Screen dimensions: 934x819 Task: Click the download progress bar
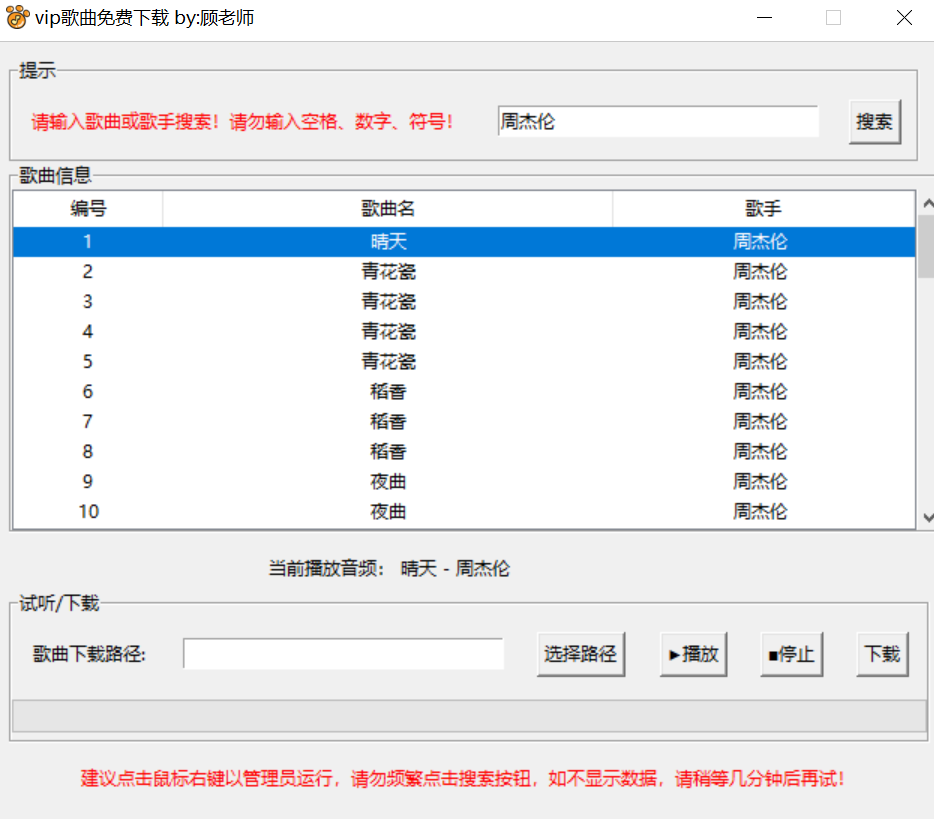click(x=468, y=715)
